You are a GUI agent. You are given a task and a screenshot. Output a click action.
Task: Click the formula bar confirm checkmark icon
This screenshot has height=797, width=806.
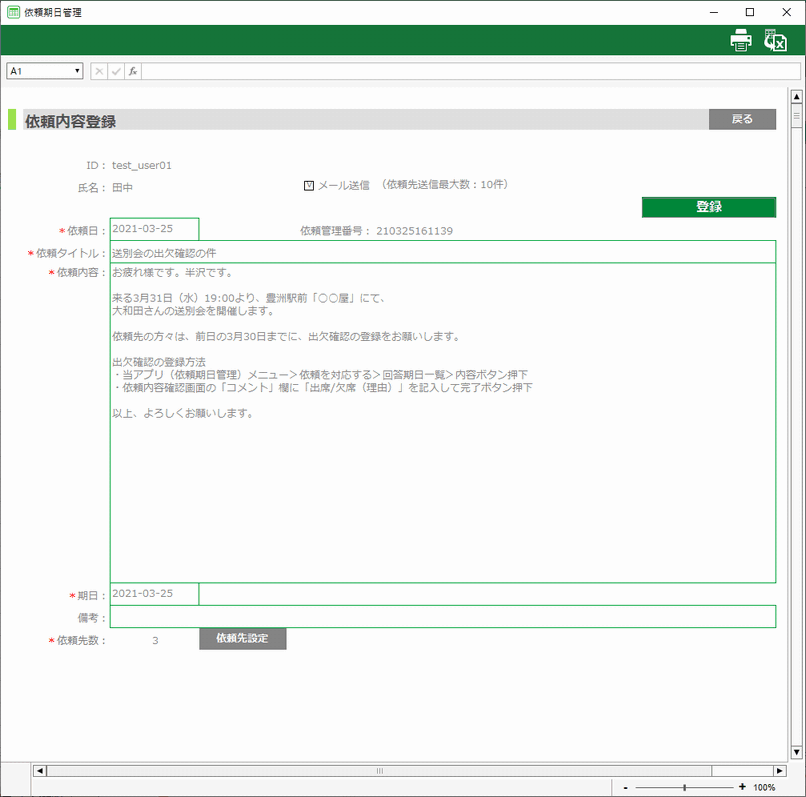(116, 71)
